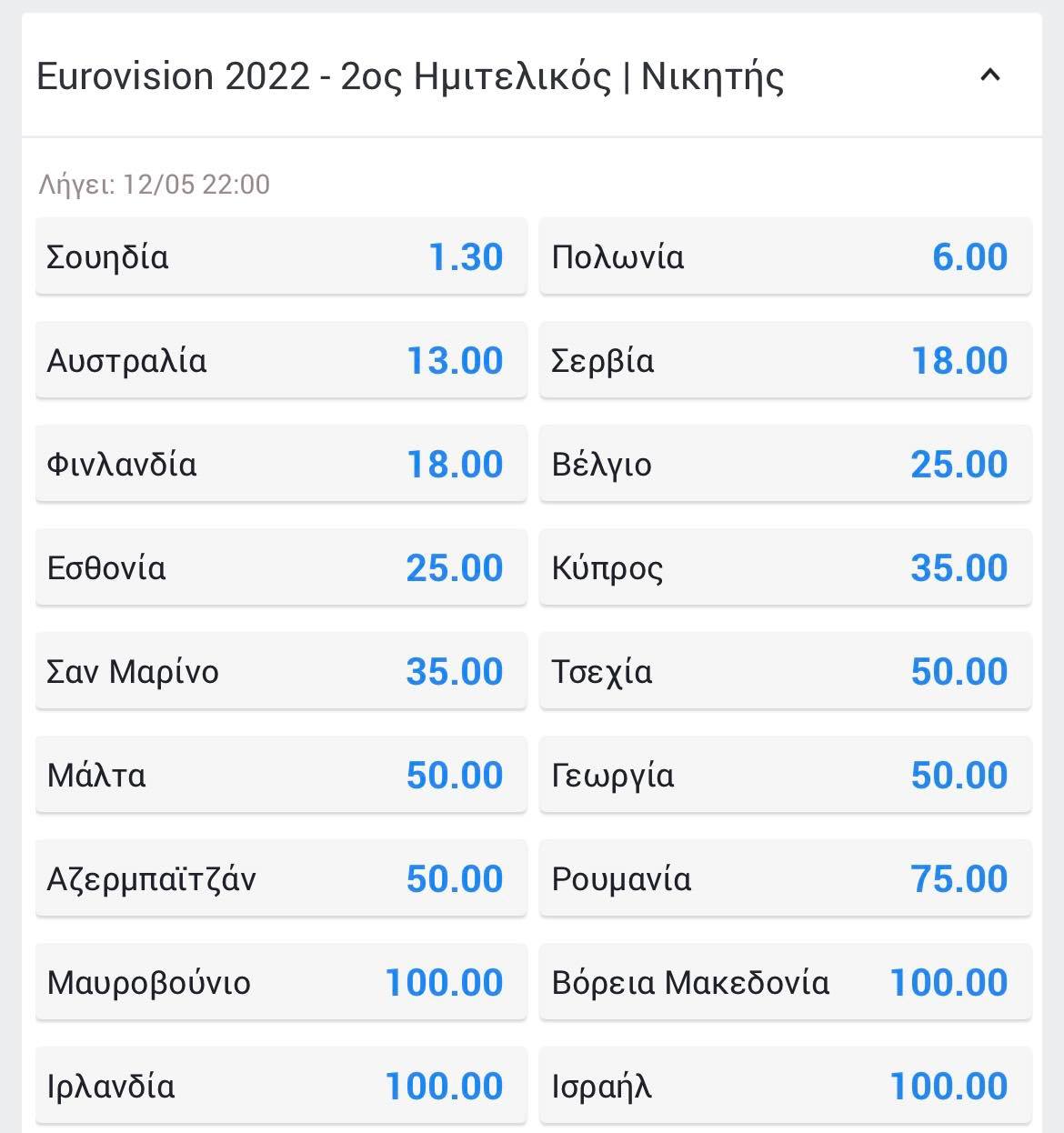Select Γεωργία odds 50.00
Viewport: 1064px width, 1133px height.
click(786, 775)
